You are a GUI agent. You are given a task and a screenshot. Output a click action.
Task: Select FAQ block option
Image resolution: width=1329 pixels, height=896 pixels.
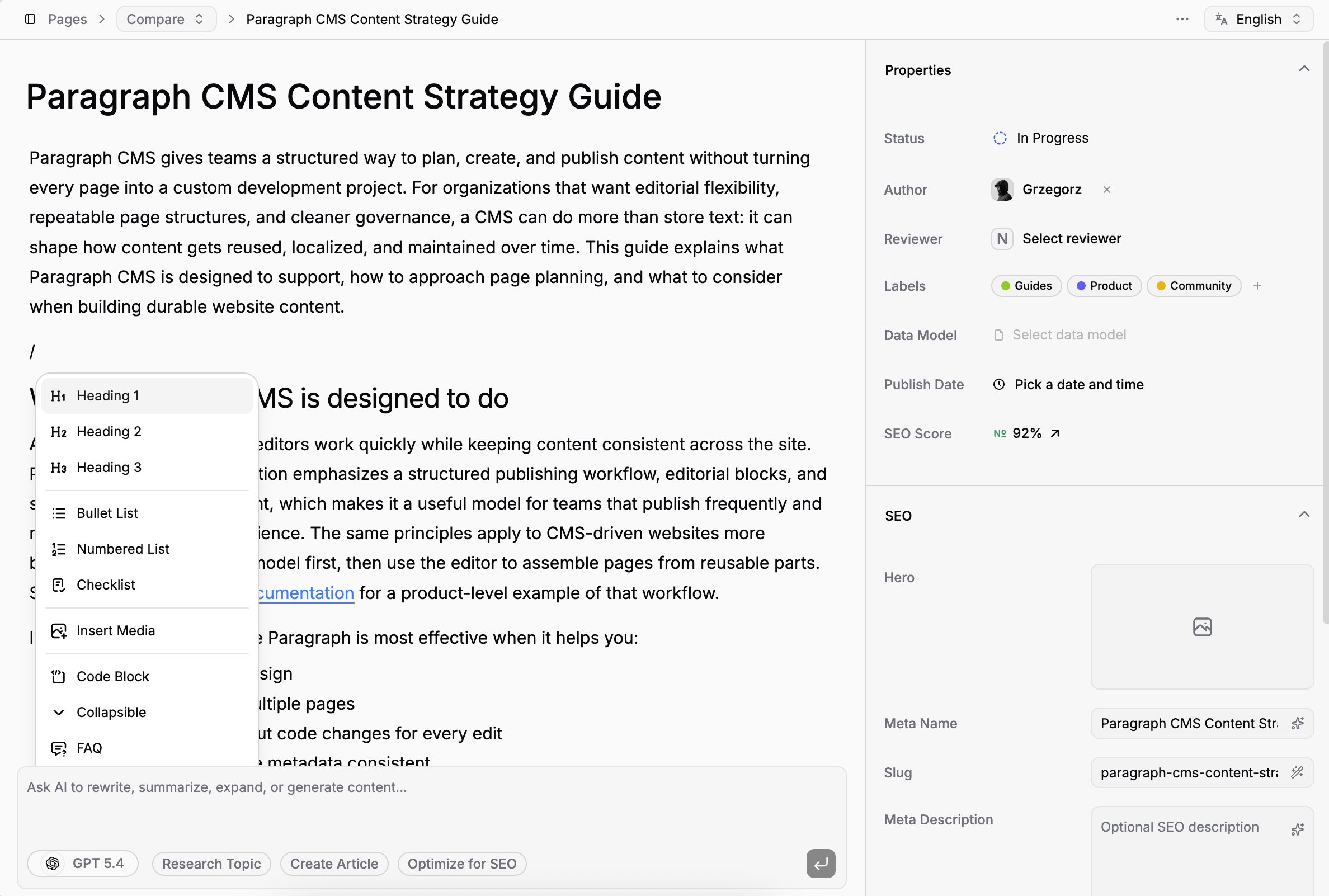pos(147,748)
